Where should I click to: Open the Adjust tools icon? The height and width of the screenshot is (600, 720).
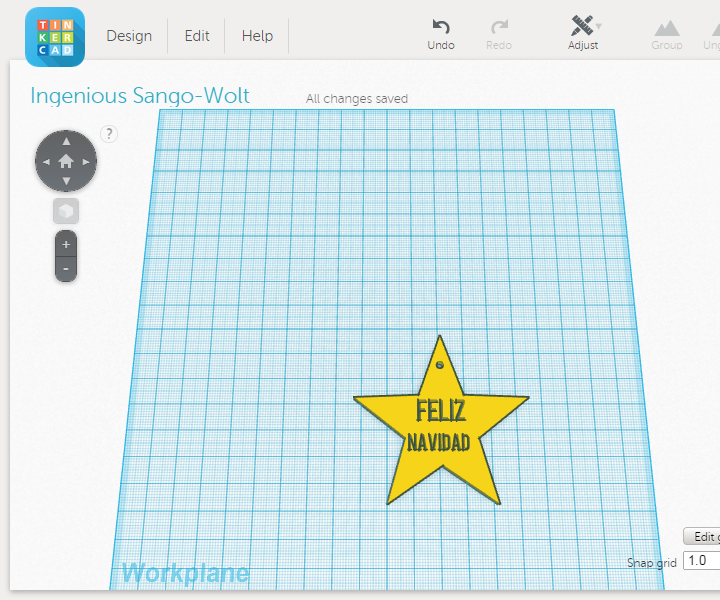tap(581, 26)
